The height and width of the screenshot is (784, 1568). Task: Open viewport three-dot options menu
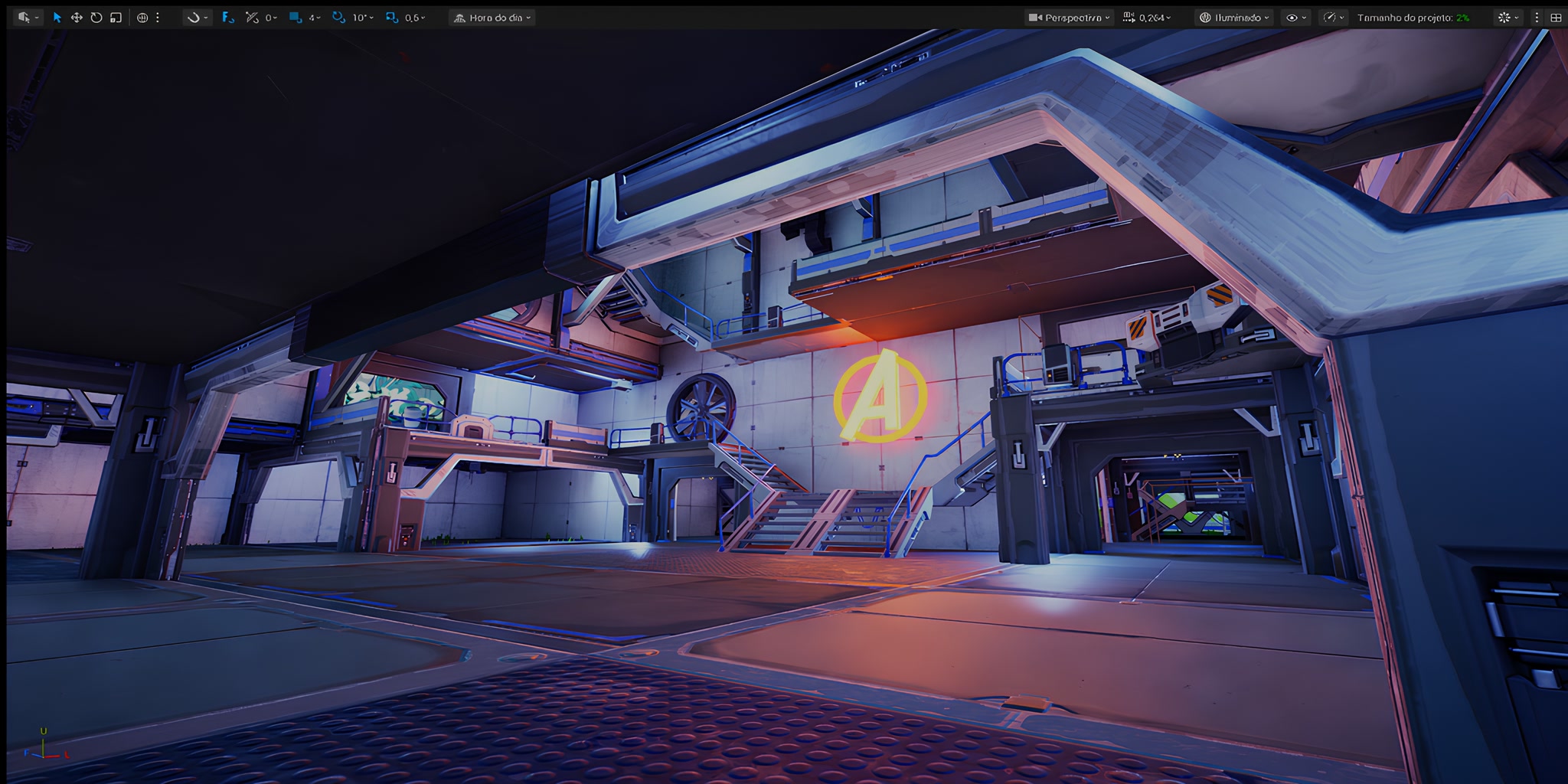pos(1537,18)
